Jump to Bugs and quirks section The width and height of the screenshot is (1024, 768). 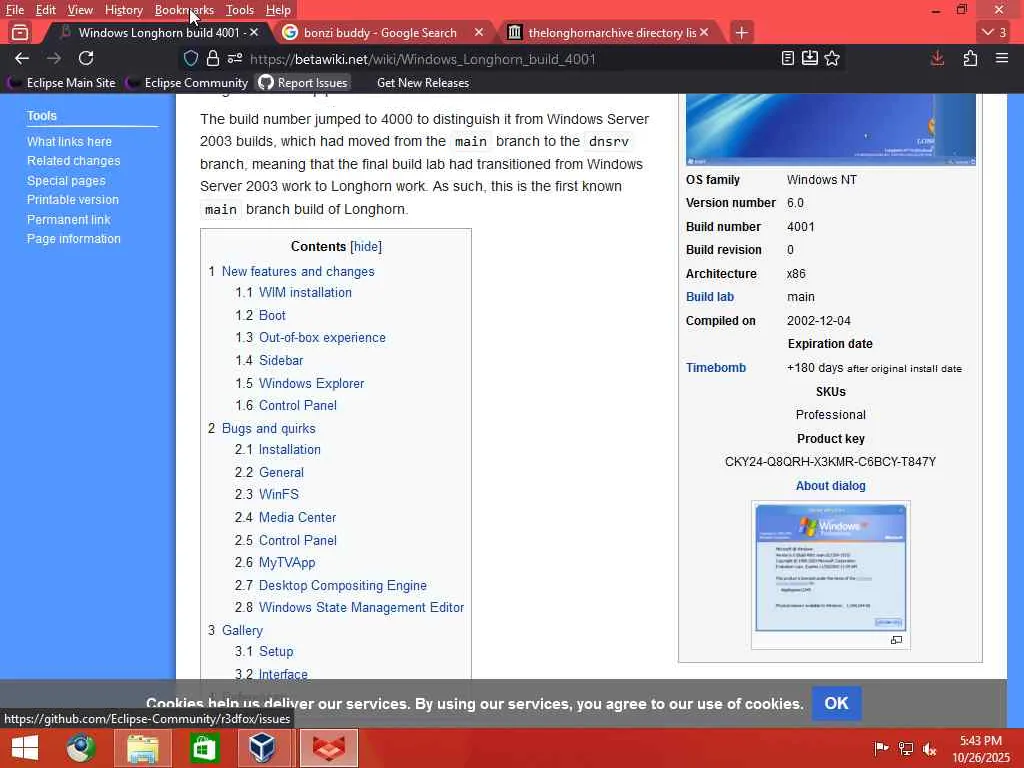pyautogui.click(x=268, y=428)
